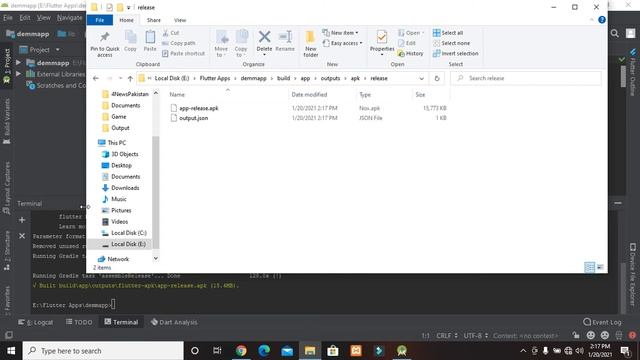Open the Logcat tool window tab
This screenshot has height=360, width=640.
(x=36, y=322)
